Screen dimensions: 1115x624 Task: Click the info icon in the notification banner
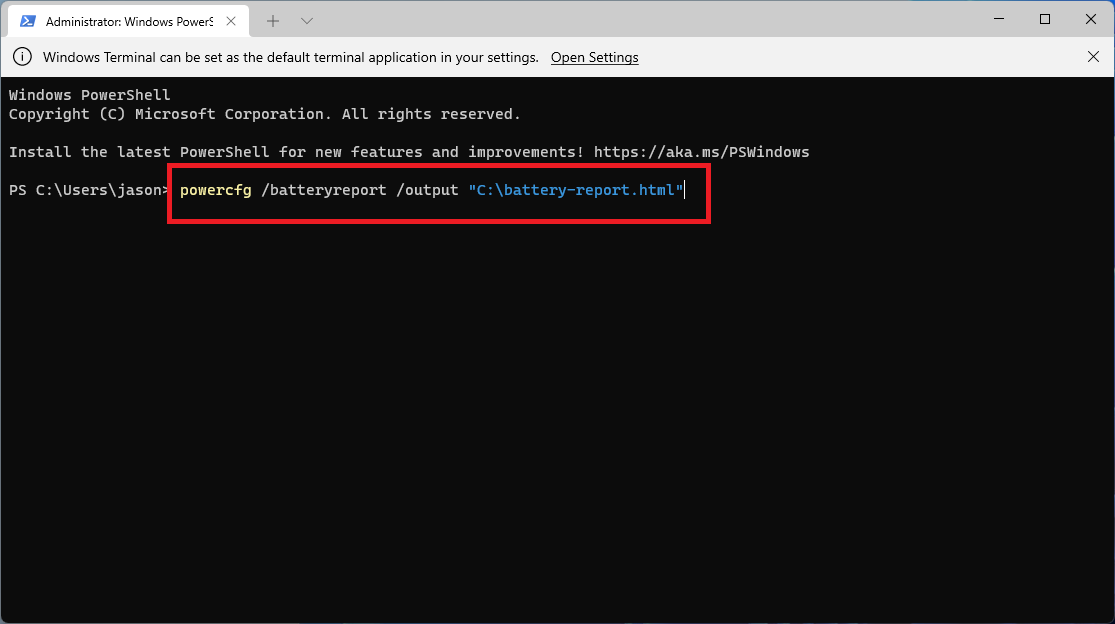(22, 57)
